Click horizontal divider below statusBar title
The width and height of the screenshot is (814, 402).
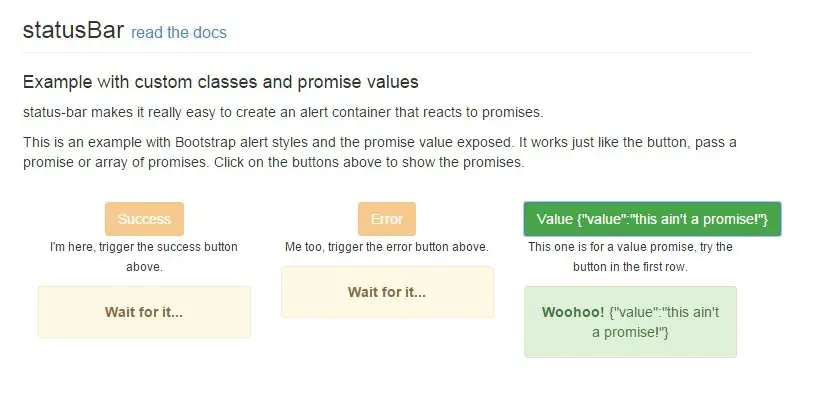pyautogui.click(x=387, y=52)
